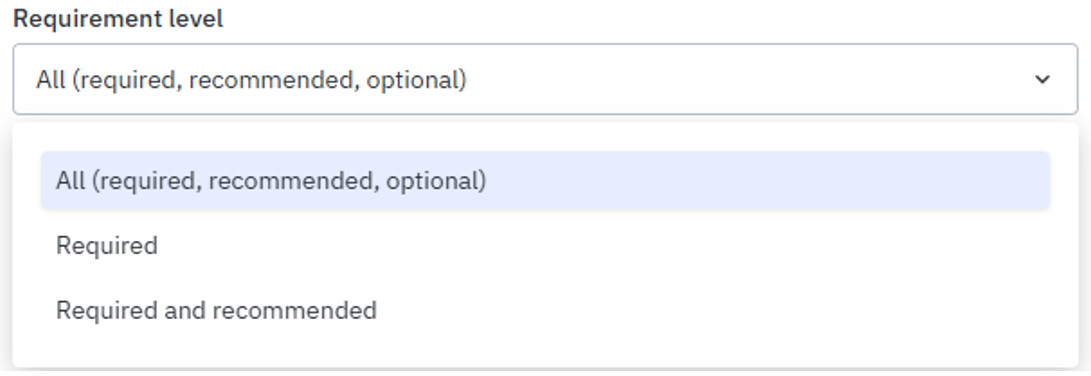1091x376 pixels.
Task: Click the "Requirement level" label
Action: [118, 19]
